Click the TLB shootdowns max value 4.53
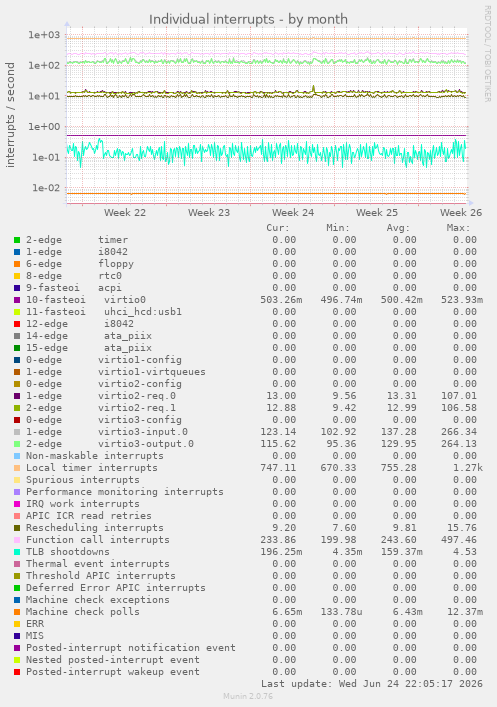The width and height of the screenshot is (497, 707). click(x=465, y=552)
